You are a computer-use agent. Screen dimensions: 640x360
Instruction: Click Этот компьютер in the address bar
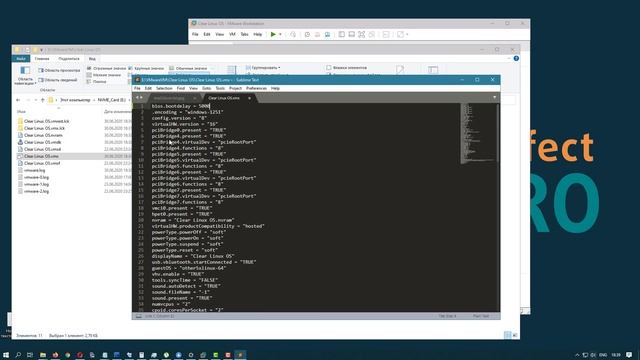click(75, 100)
